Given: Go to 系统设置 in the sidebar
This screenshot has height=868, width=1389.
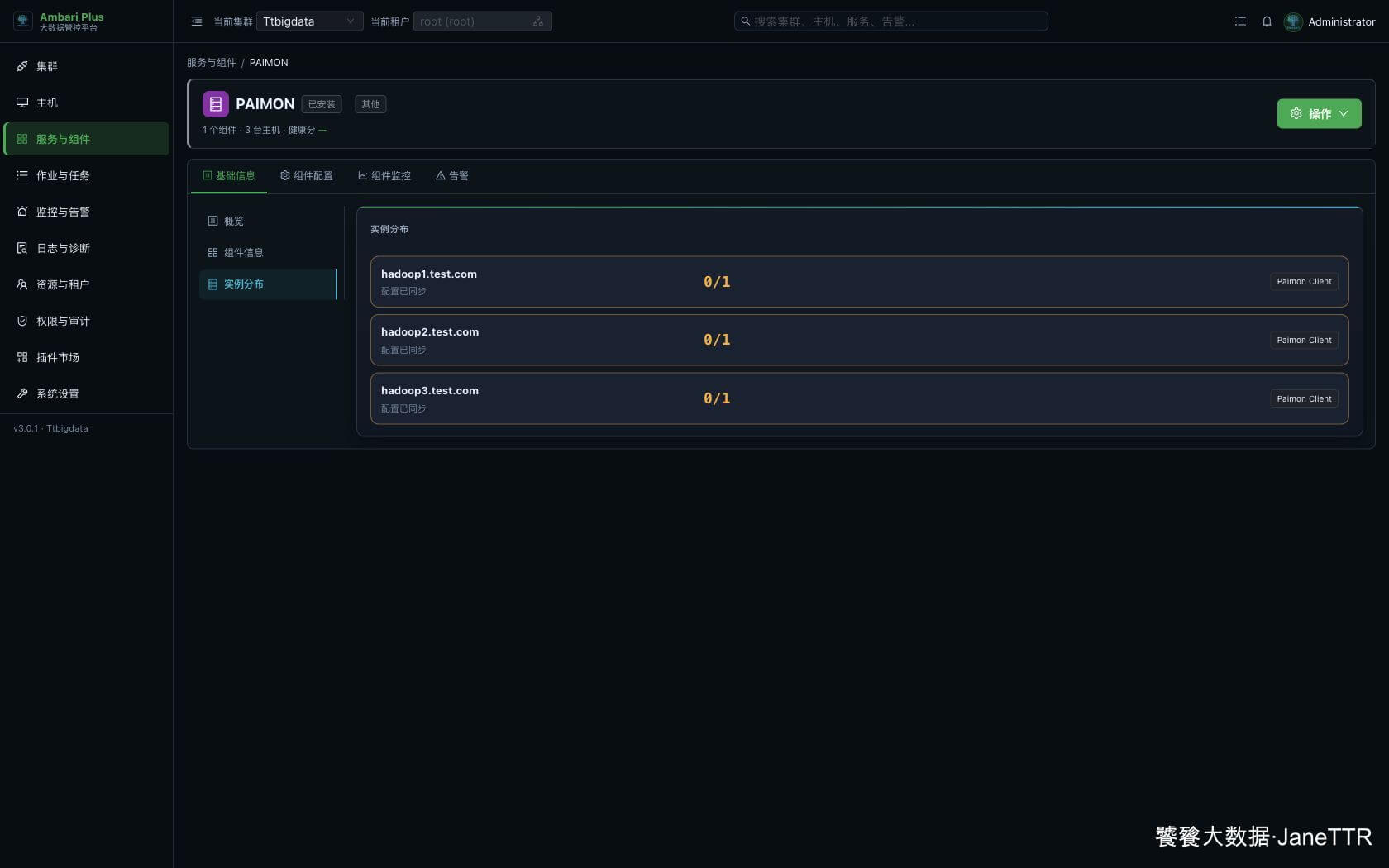Looking at the screenshot, I should 87,393.
